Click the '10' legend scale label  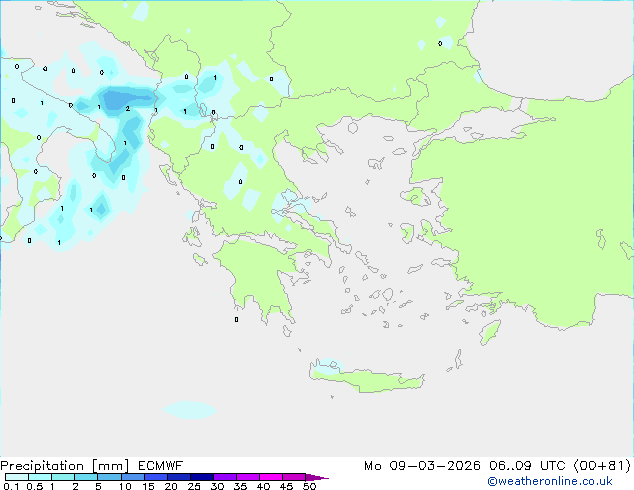[125, 486]
